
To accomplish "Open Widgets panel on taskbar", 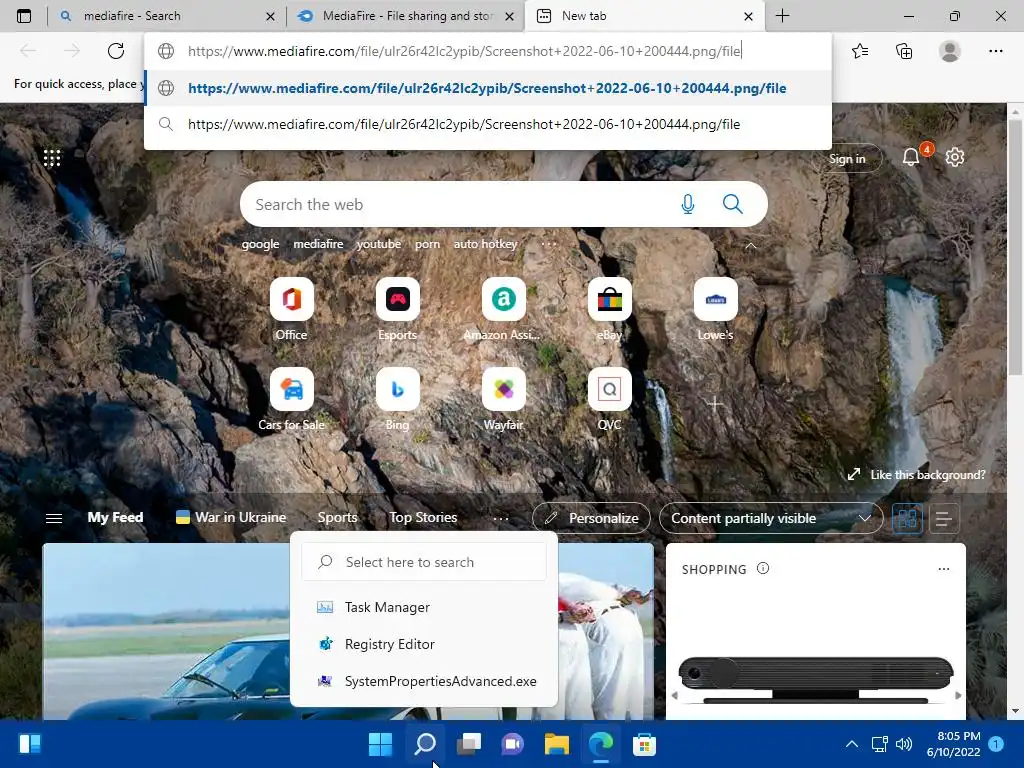I will point(30,744).
